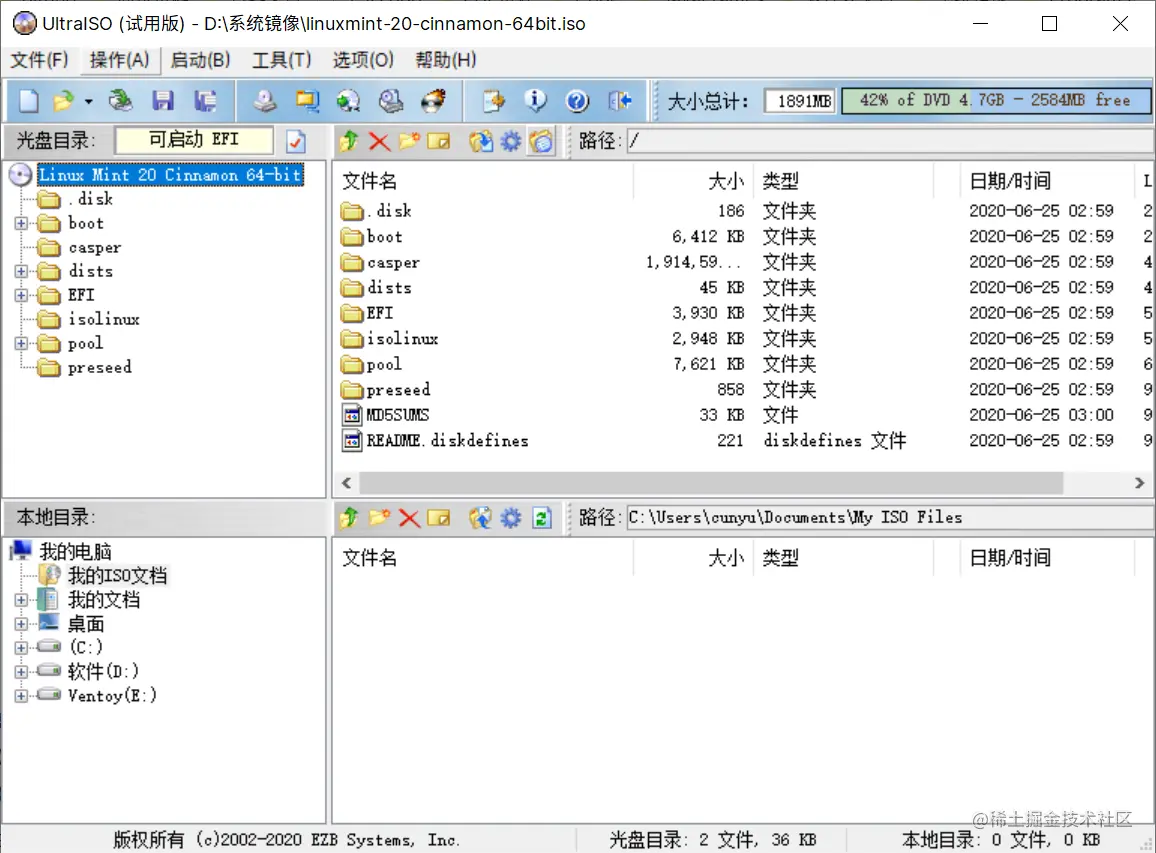
Task: Expand the Ventoy(E:) drive node
Action: click(x=21, y=696)
